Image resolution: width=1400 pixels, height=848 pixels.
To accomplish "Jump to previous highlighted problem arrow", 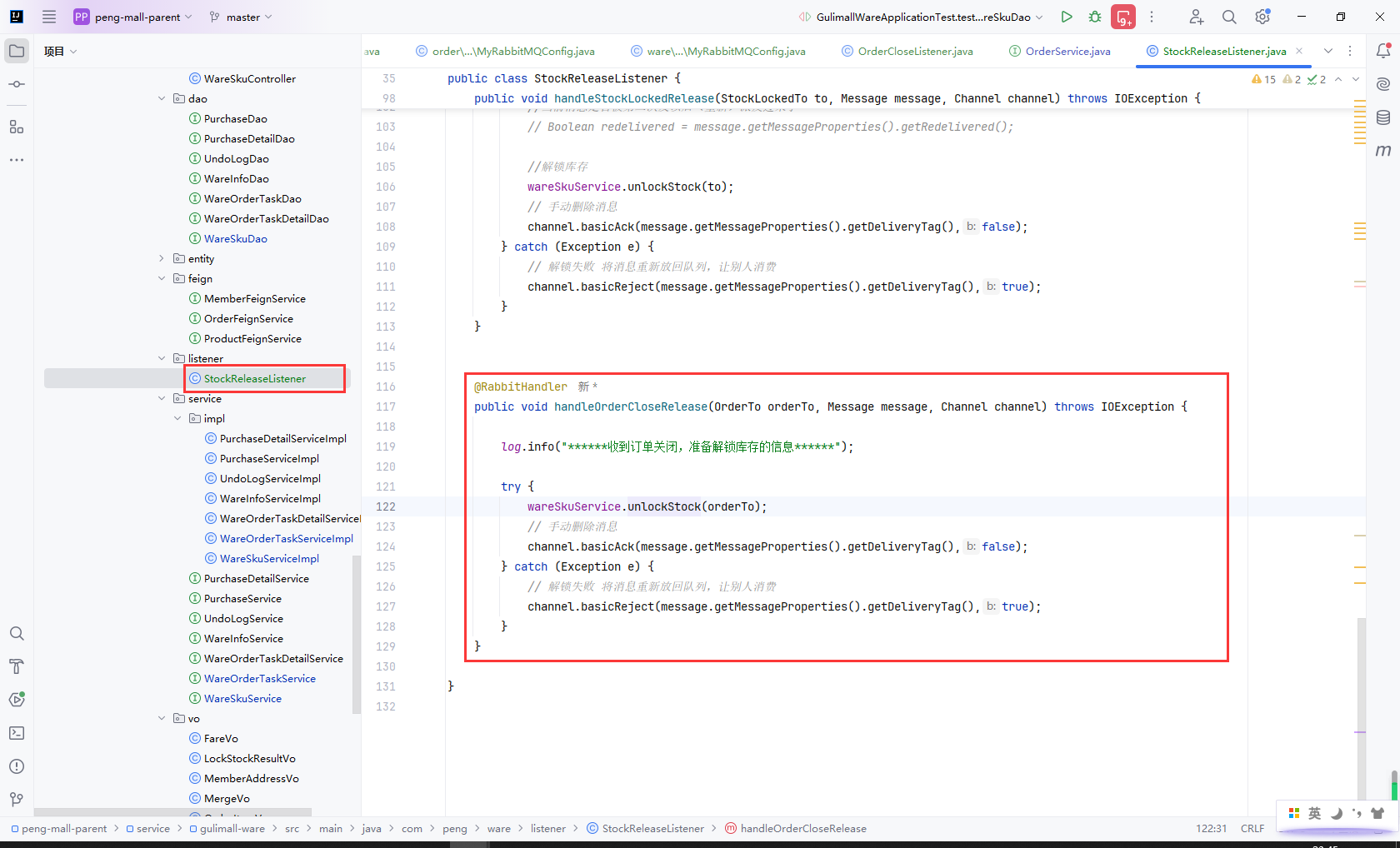I will point(1338,79).
